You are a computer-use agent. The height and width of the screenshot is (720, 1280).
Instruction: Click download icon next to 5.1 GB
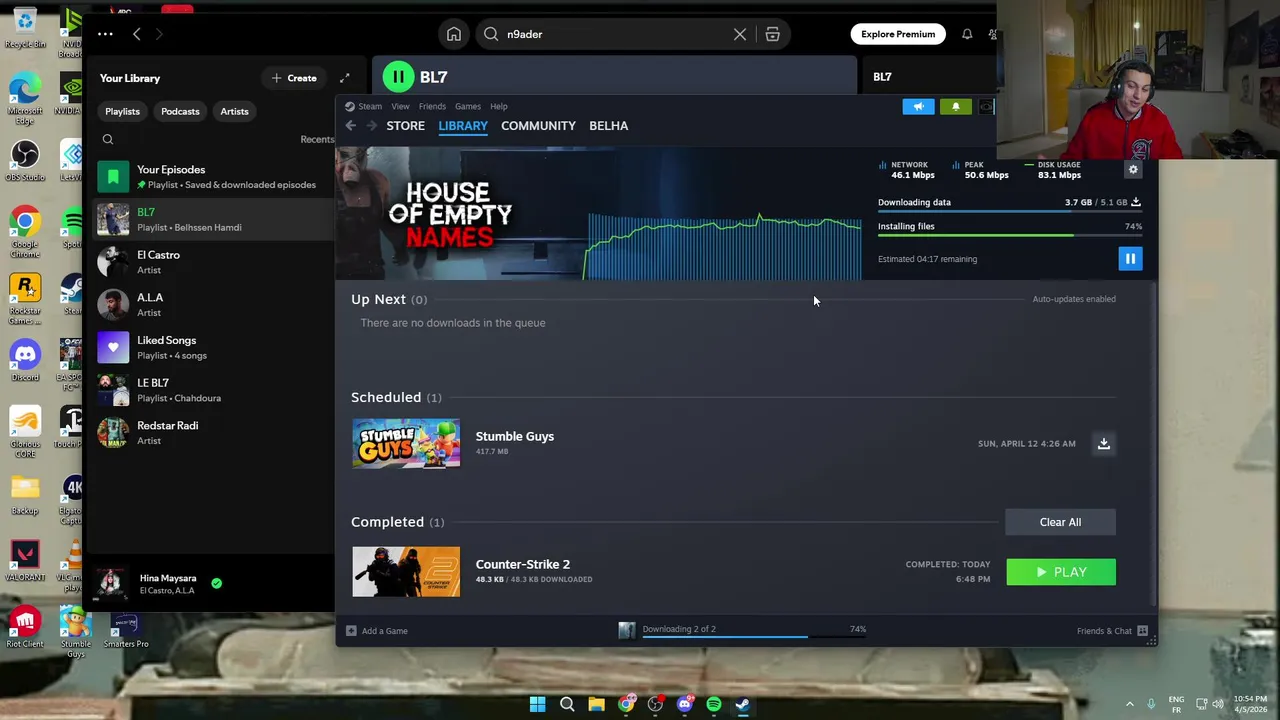point(1136,202)
